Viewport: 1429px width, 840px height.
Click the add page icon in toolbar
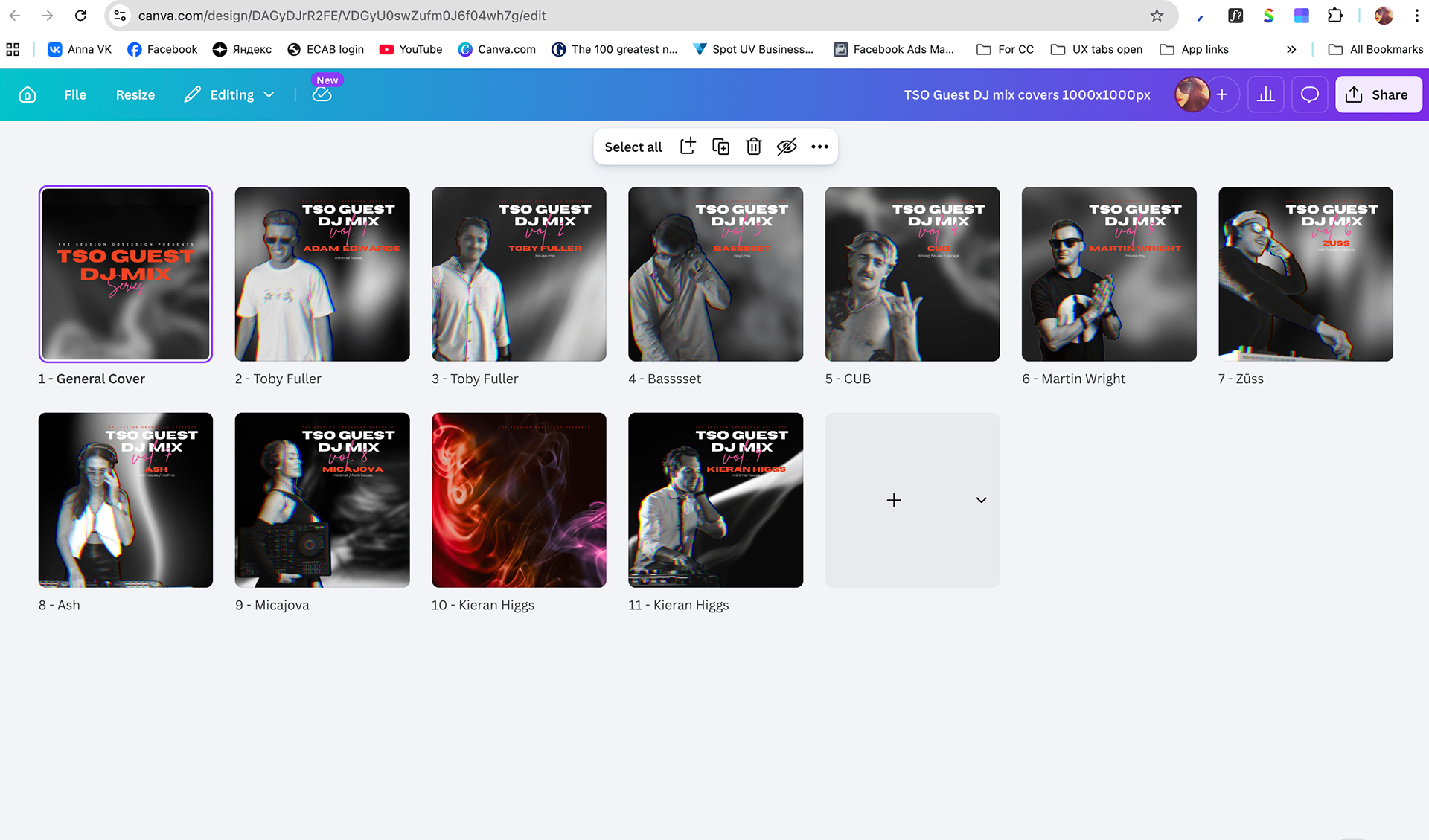[x=688, y=147]
